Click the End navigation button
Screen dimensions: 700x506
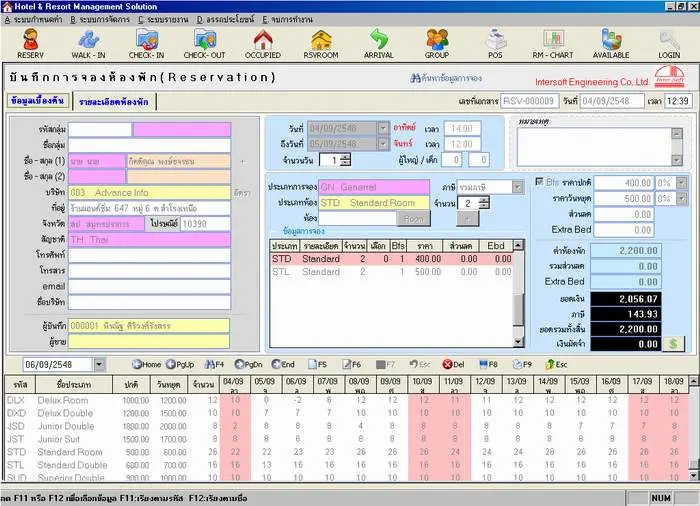[283, 364]
